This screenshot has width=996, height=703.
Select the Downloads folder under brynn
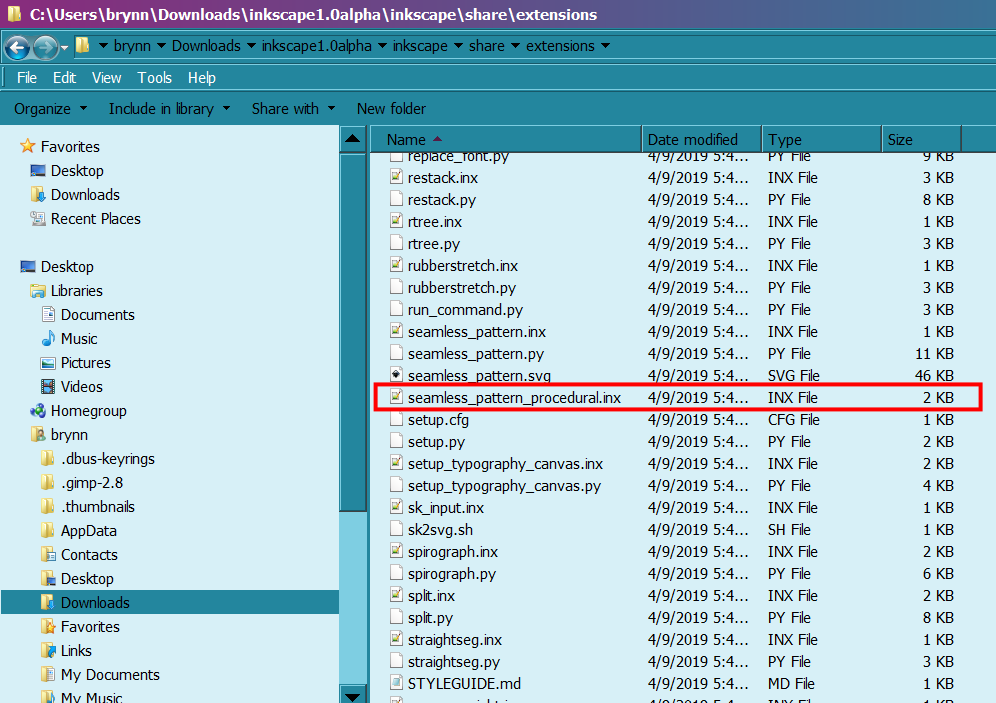coord(95,603)
